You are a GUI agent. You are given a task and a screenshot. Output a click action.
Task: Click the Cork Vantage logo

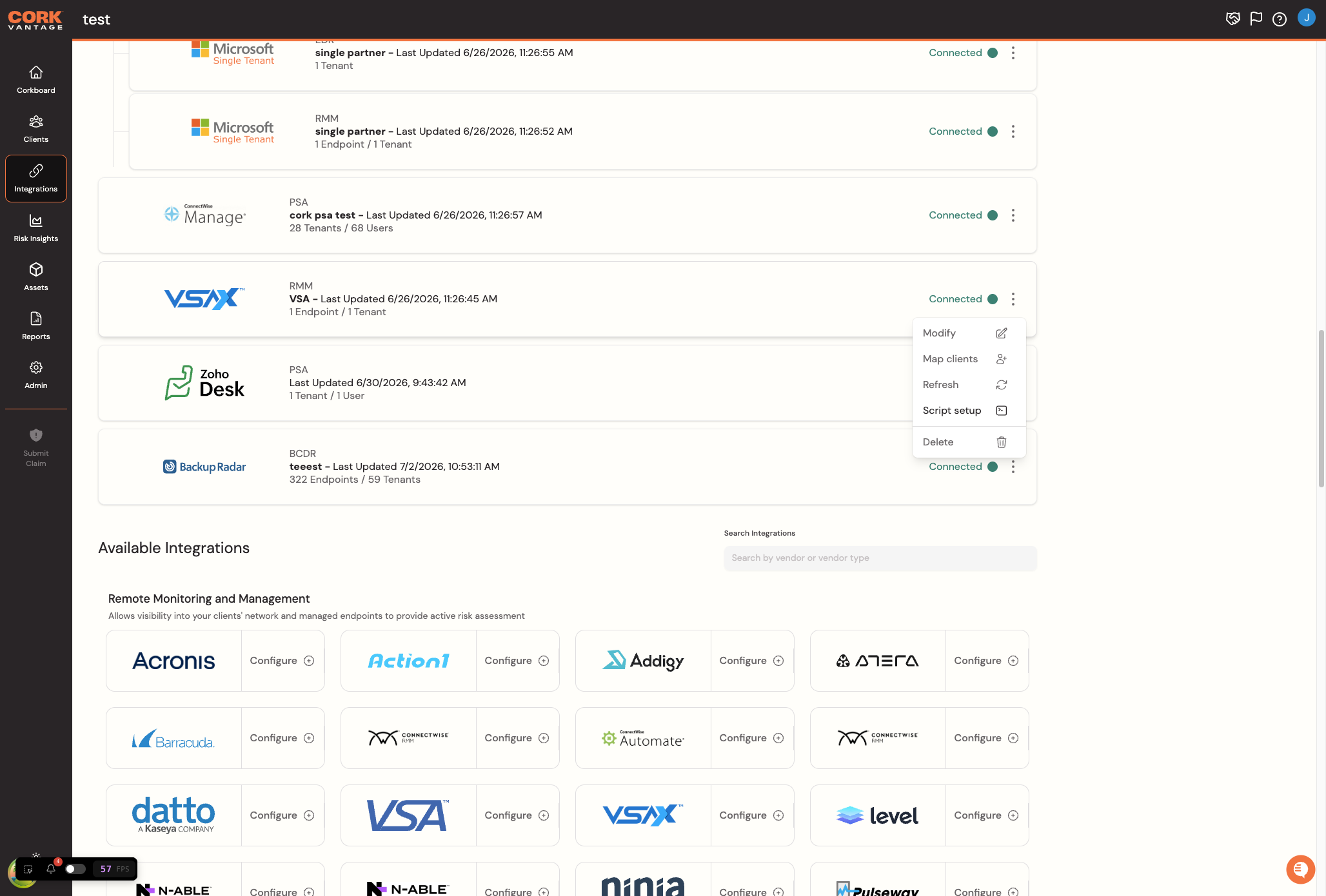35,20
